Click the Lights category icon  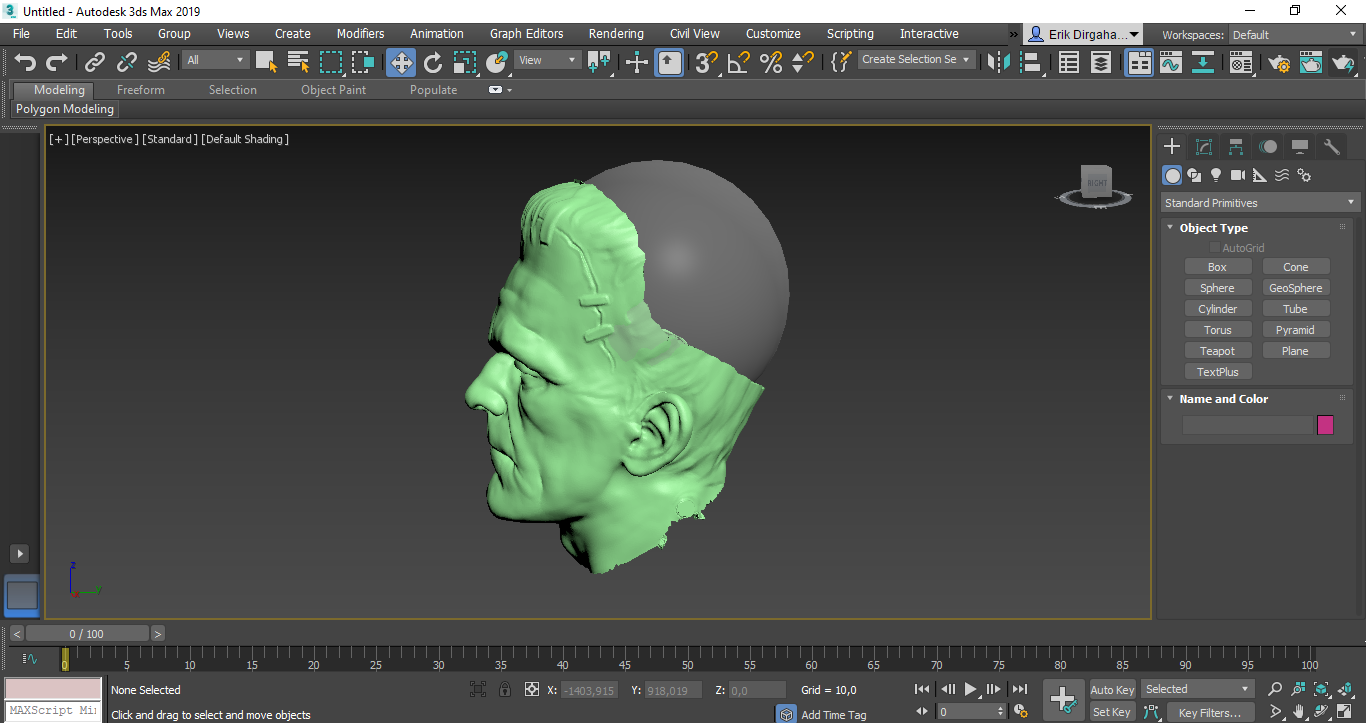pyautogui.click(x=1216, y=175)
